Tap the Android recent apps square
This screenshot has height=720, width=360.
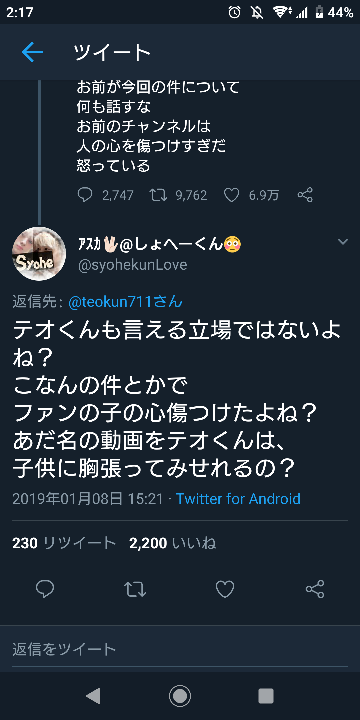point(266,697)
